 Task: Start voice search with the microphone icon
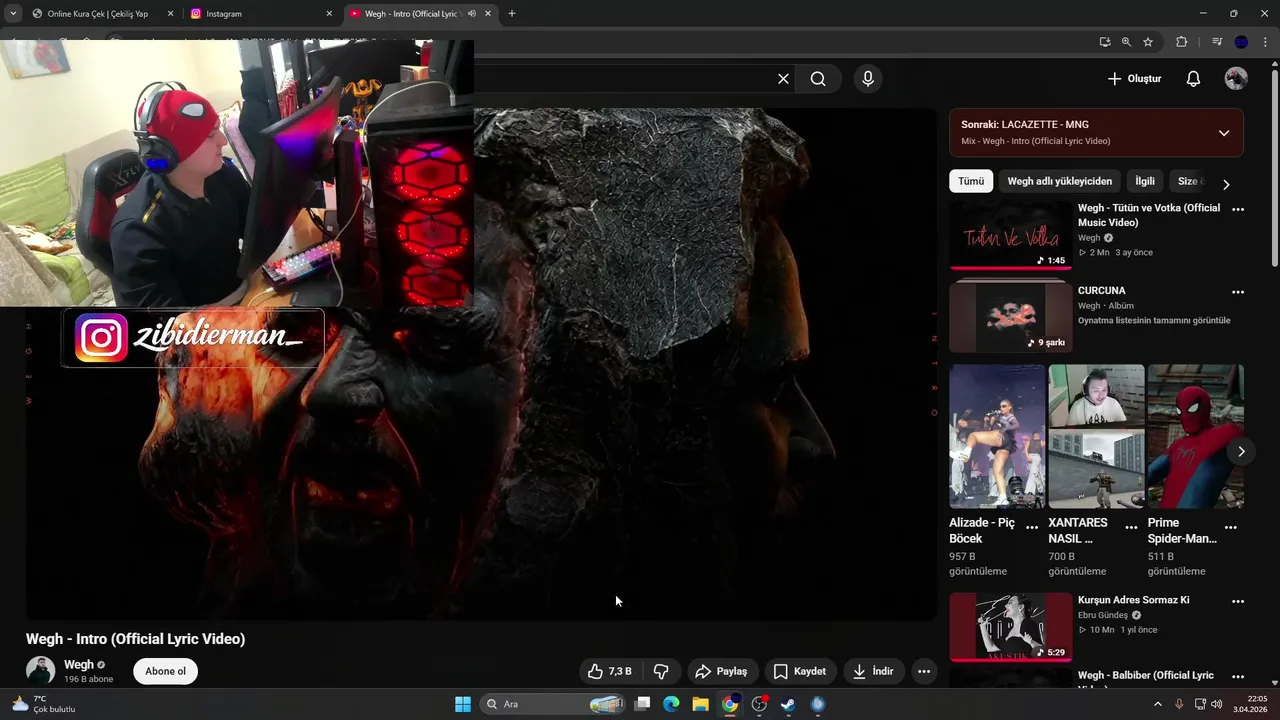(x=867, y=79)
